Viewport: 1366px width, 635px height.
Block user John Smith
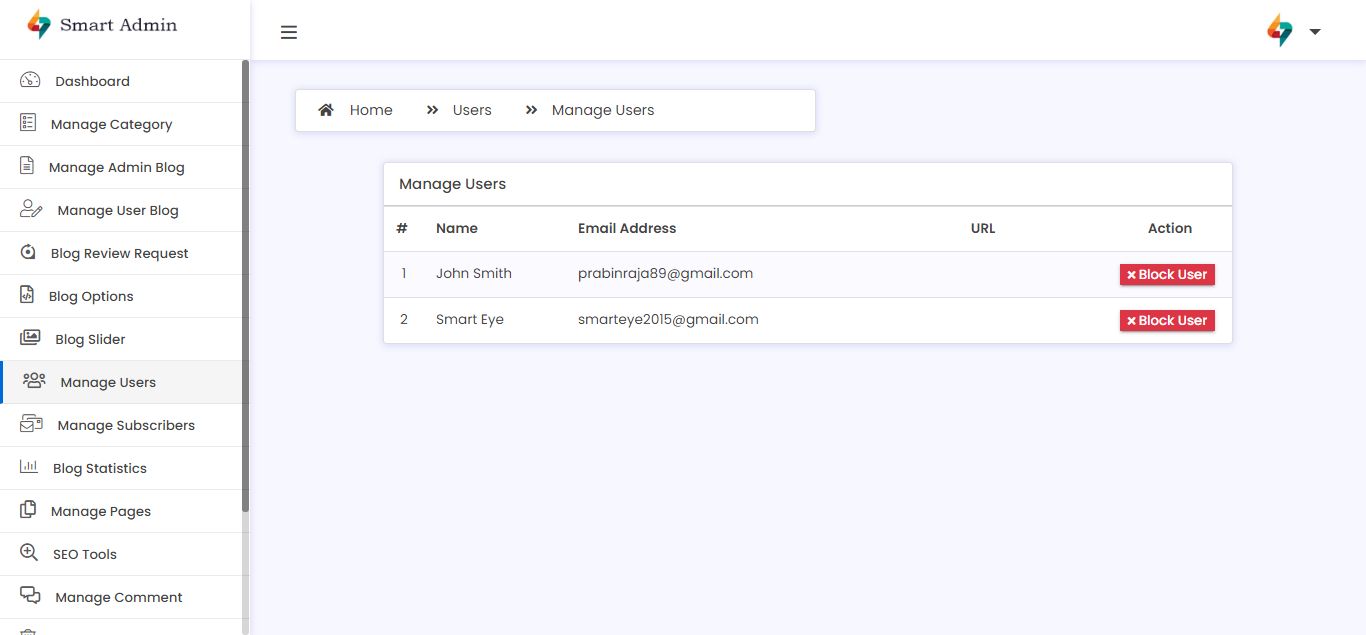click(1167, 275)
